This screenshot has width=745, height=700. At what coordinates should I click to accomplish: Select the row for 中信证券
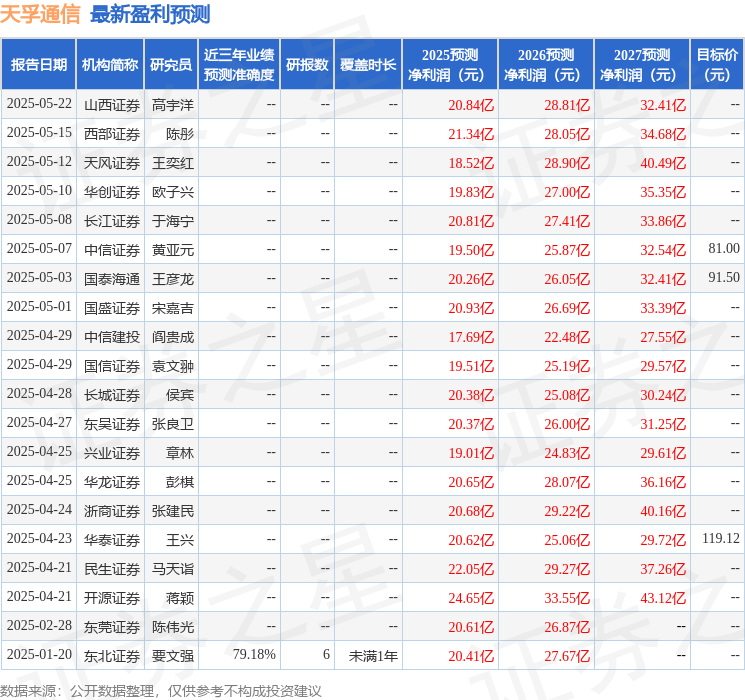tap(372, 249)
